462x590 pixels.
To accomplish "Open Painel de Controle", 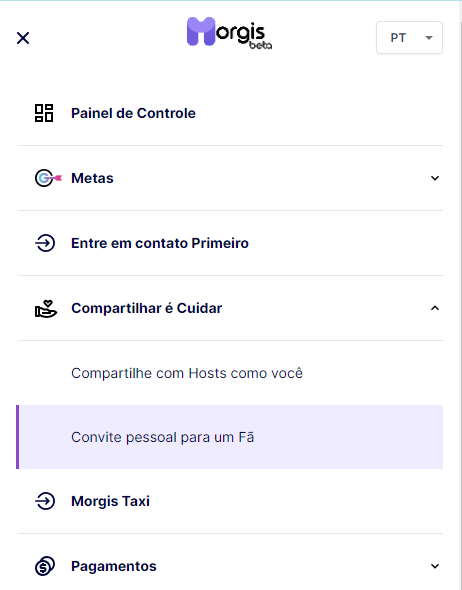I will [x=133, y=113].
